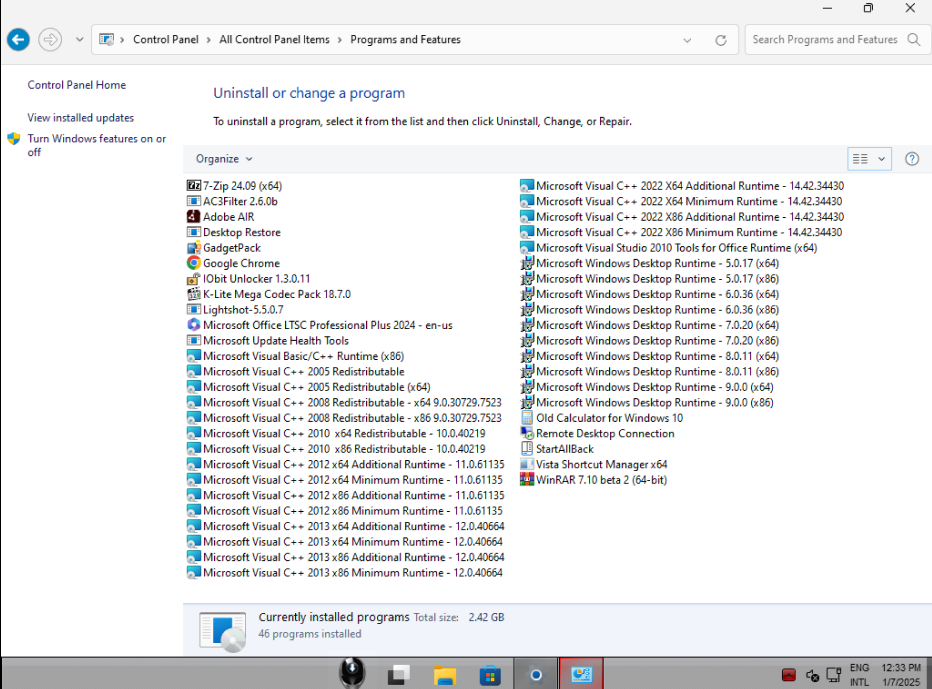Open Turn Windows features on or off

96,145
